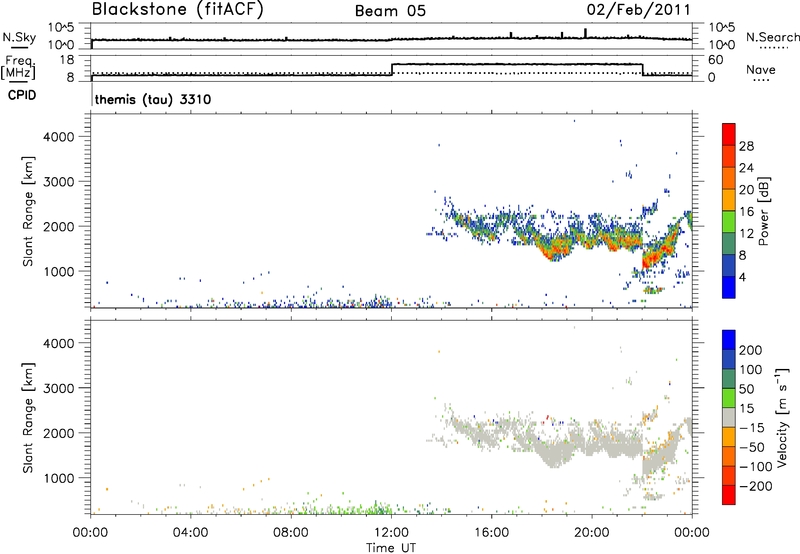Click the dark blue 200 swatch on the Velocity colorbar
Viewport: 800px width, 554px height.
(729, 340)
